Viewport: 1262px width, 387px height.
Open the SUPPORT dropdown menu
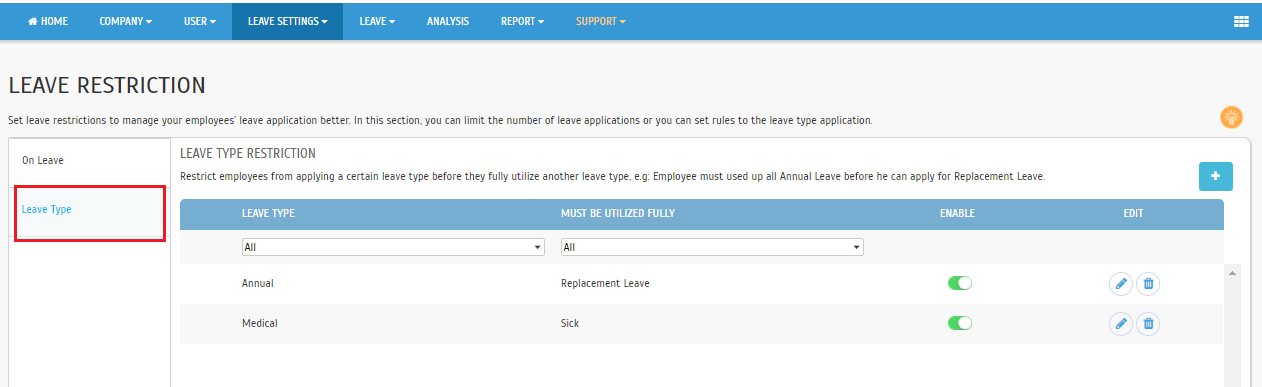(x=600, y=21)
